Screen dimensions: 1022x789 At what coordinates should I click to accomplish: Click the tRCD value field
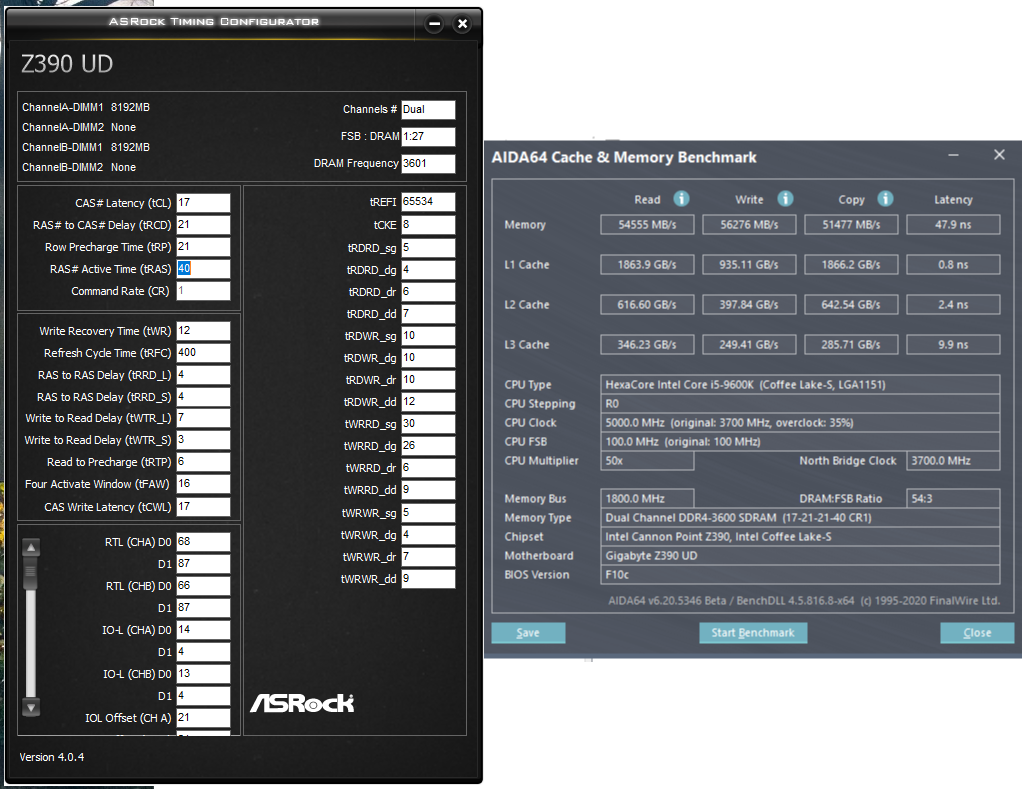(203, 225)
